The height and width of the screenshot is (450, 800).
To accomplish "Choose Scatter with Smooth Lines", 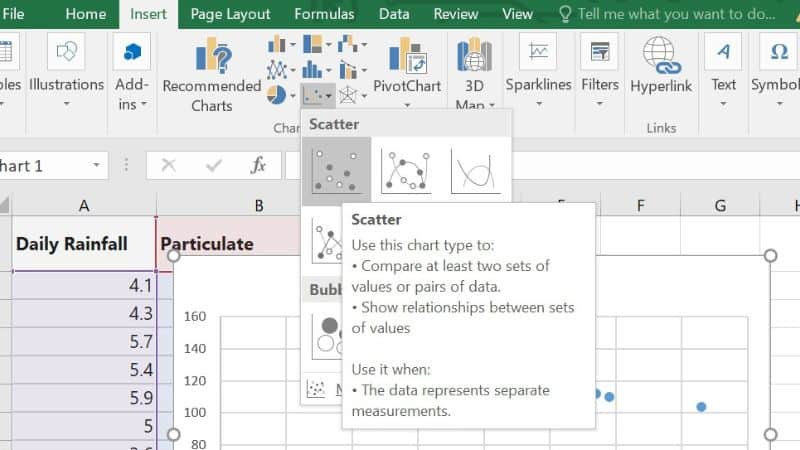I will point(475,171).
